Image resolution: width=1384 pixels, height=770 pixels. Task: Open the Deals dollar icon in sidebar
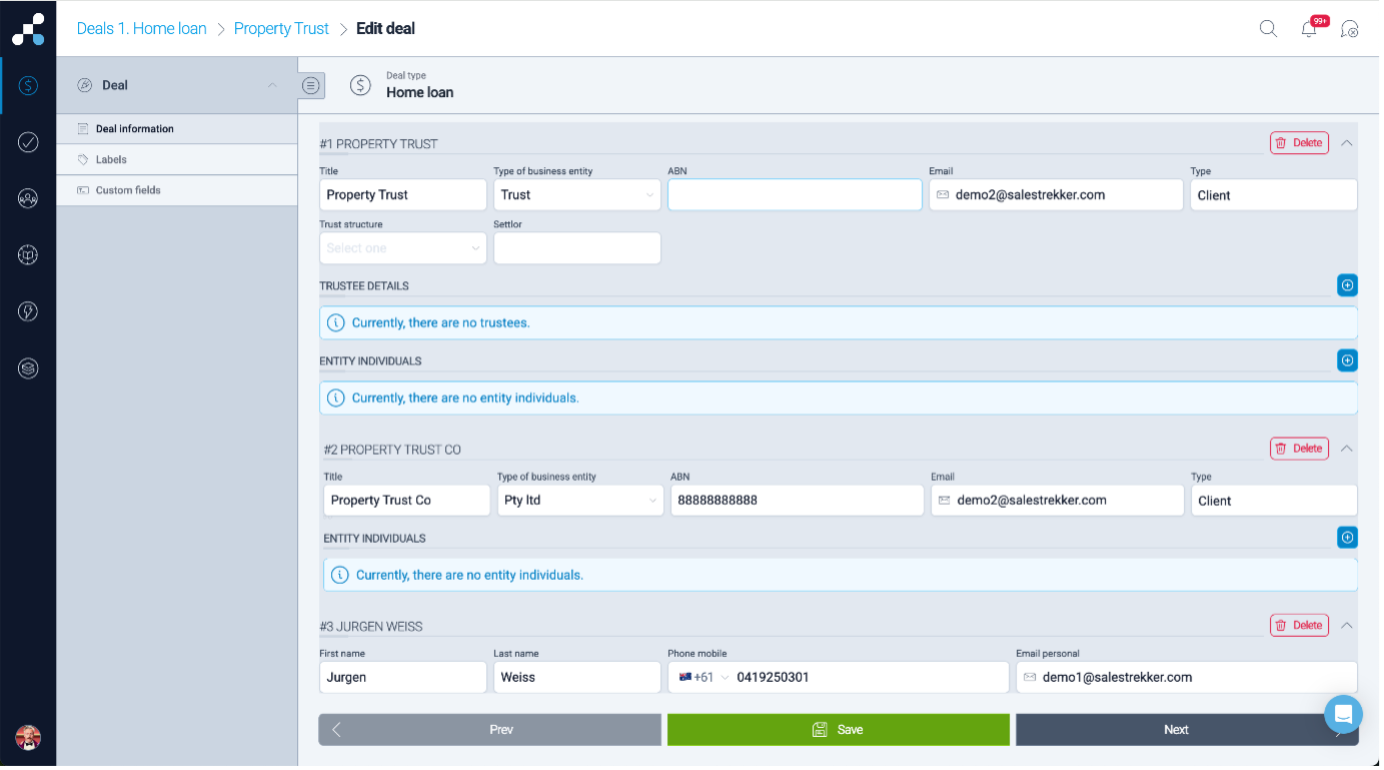click(28, 85)
